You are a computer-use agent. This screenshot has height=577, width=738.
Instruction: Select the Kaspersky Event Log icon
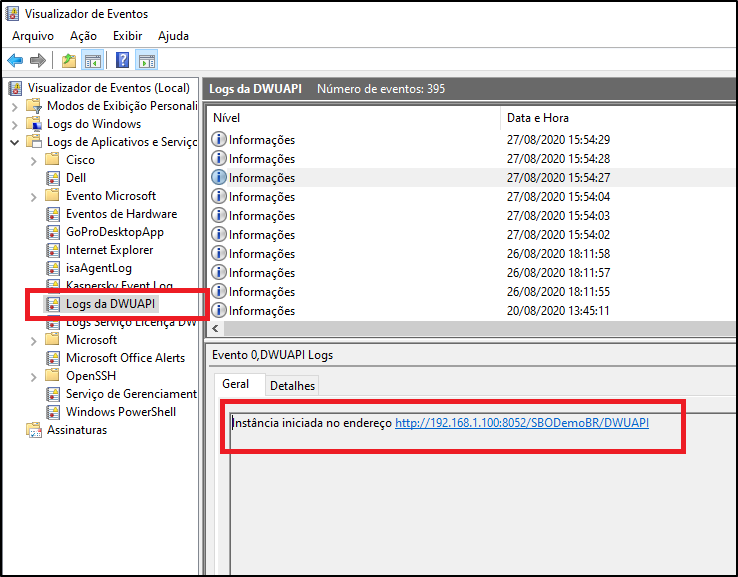point(54,286)
